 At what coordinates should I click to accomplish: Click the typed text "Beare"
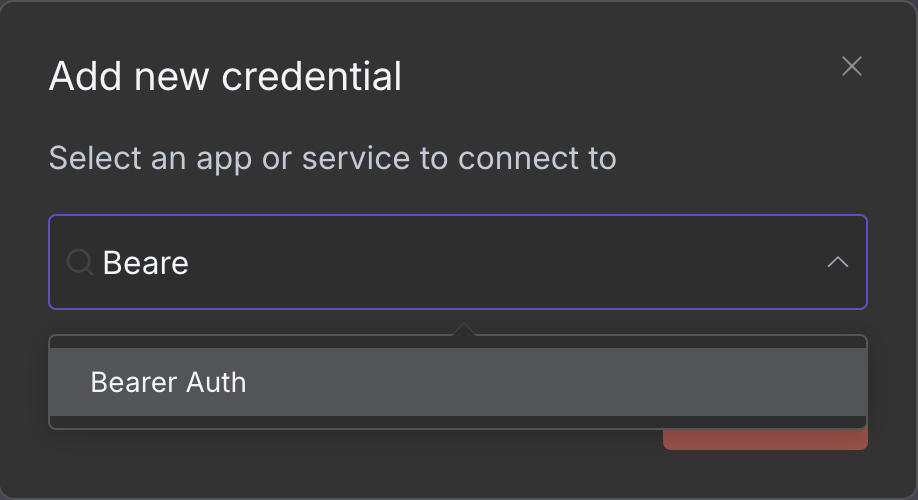tap(146, 263)
